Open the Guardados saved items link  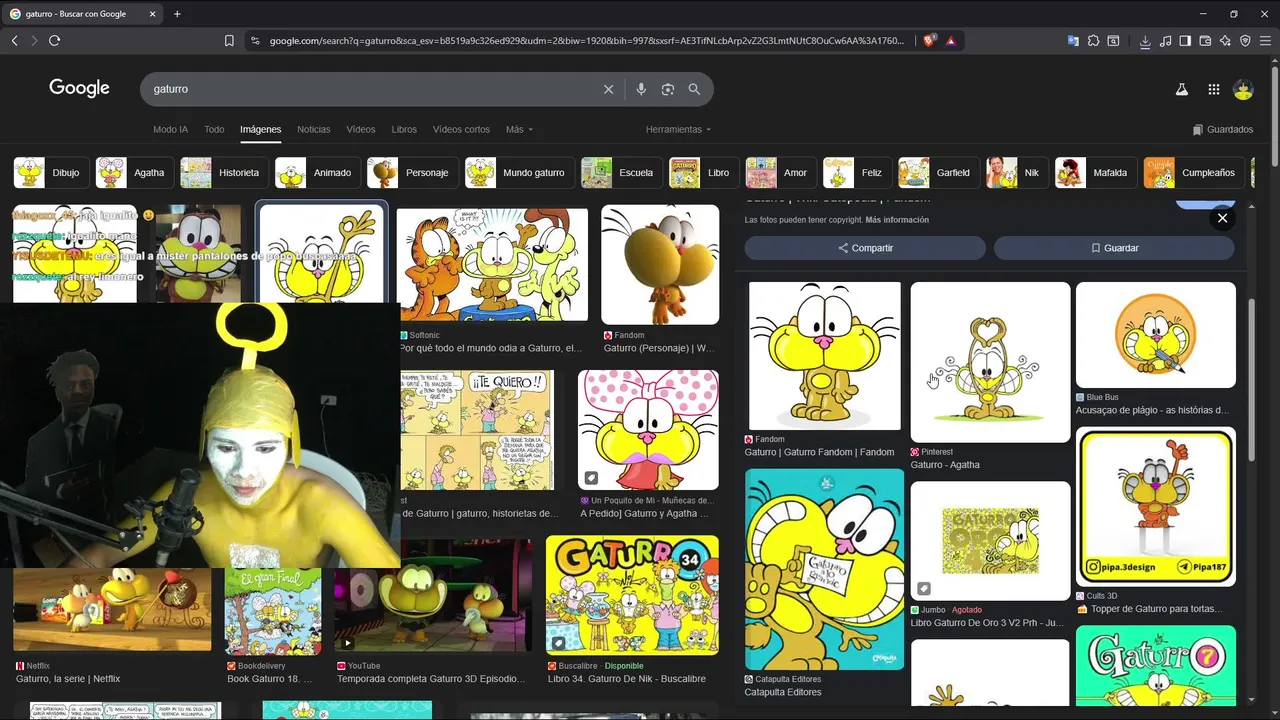coord(1223,129)
